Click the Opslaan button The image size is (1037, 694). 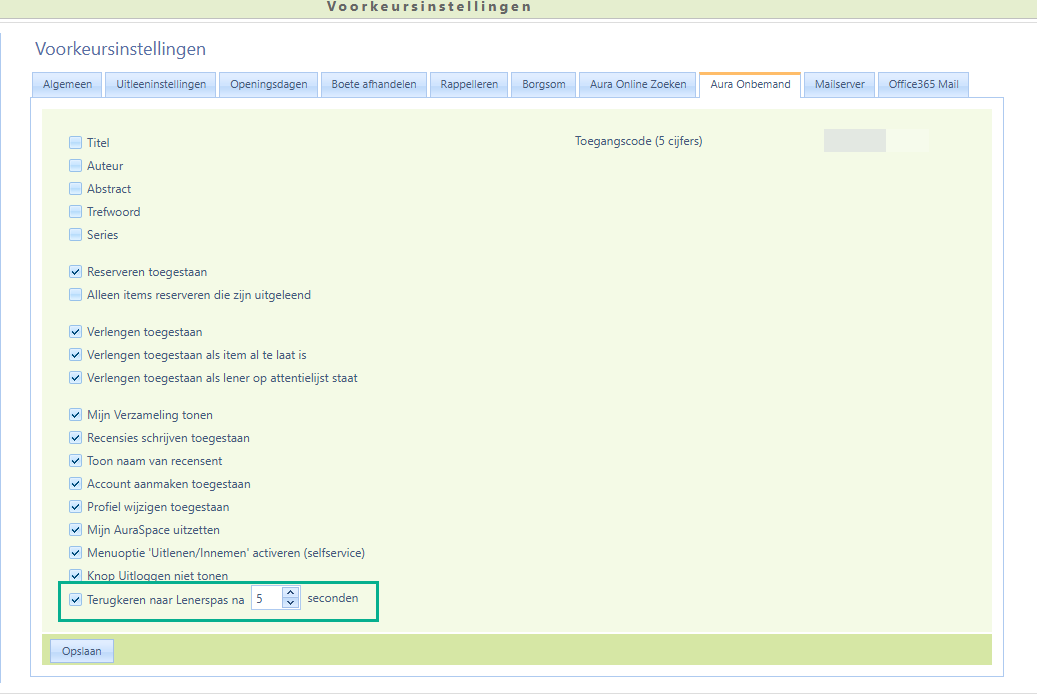pyautogui.click(x=82, y=652)
